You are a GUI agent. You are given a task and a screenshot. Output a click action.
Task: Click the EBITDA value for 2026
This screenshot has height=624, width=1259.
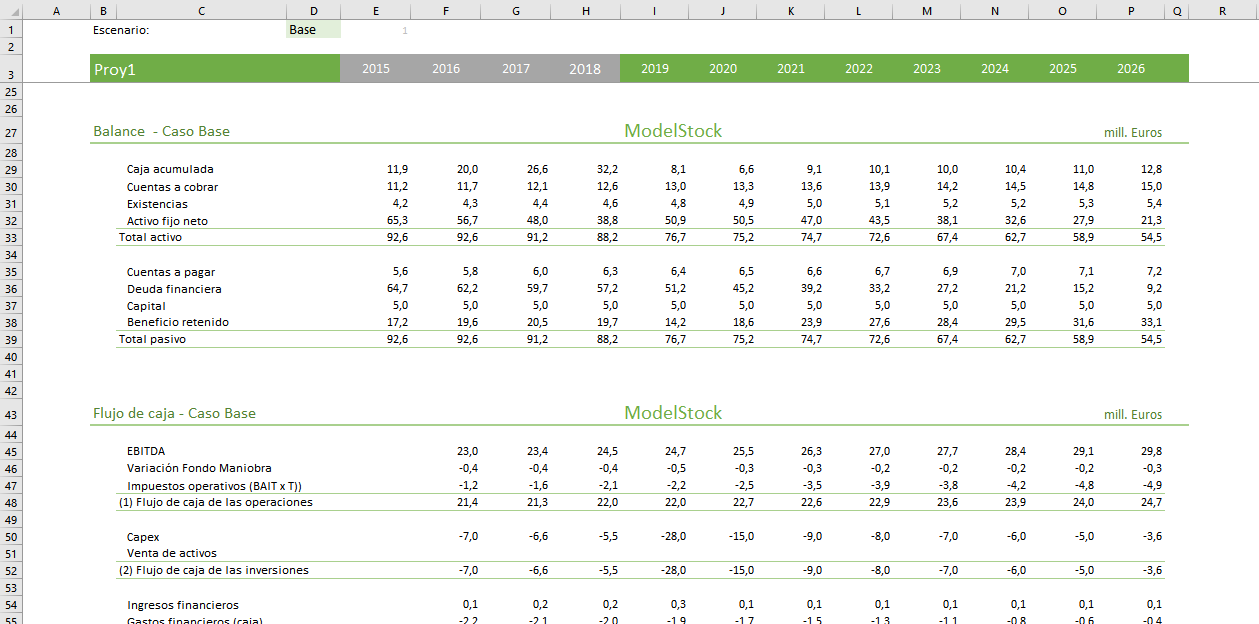1151,451
